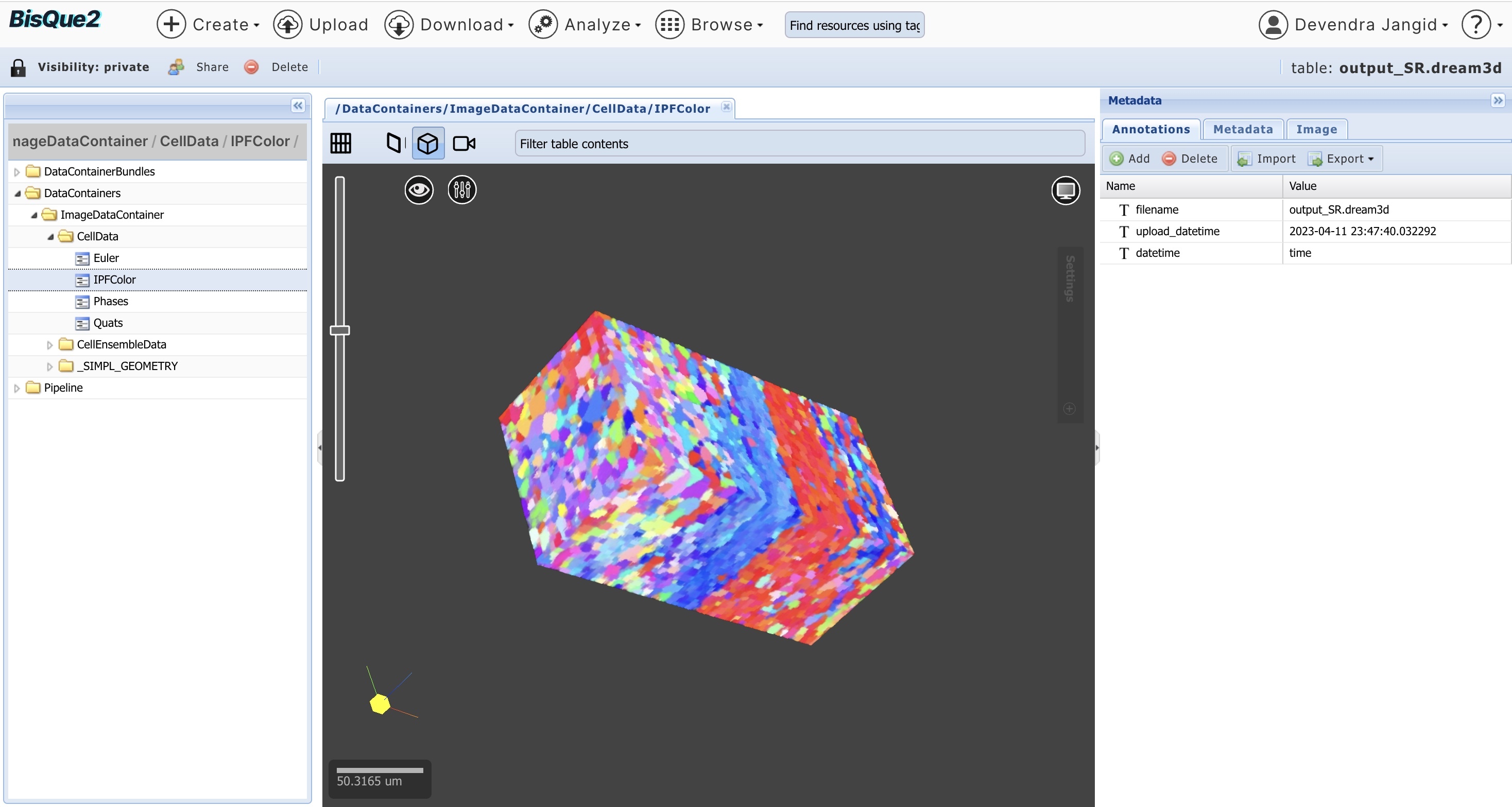This screenshot has height=807, width=1512.
Task: Collapse the left tree panel
Action: pos(298,106)
